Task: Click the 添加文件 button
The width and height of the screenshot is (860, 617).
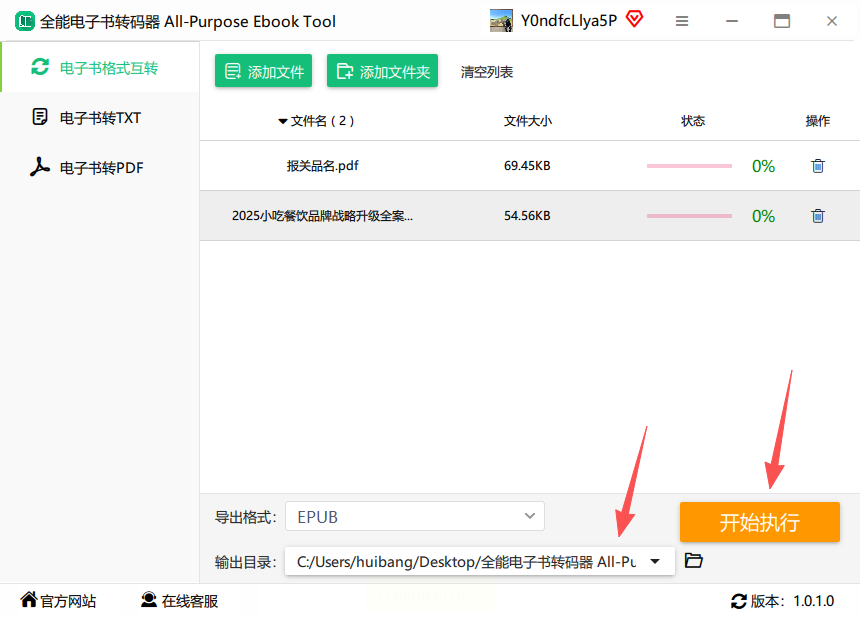Action: coord(263,71)
